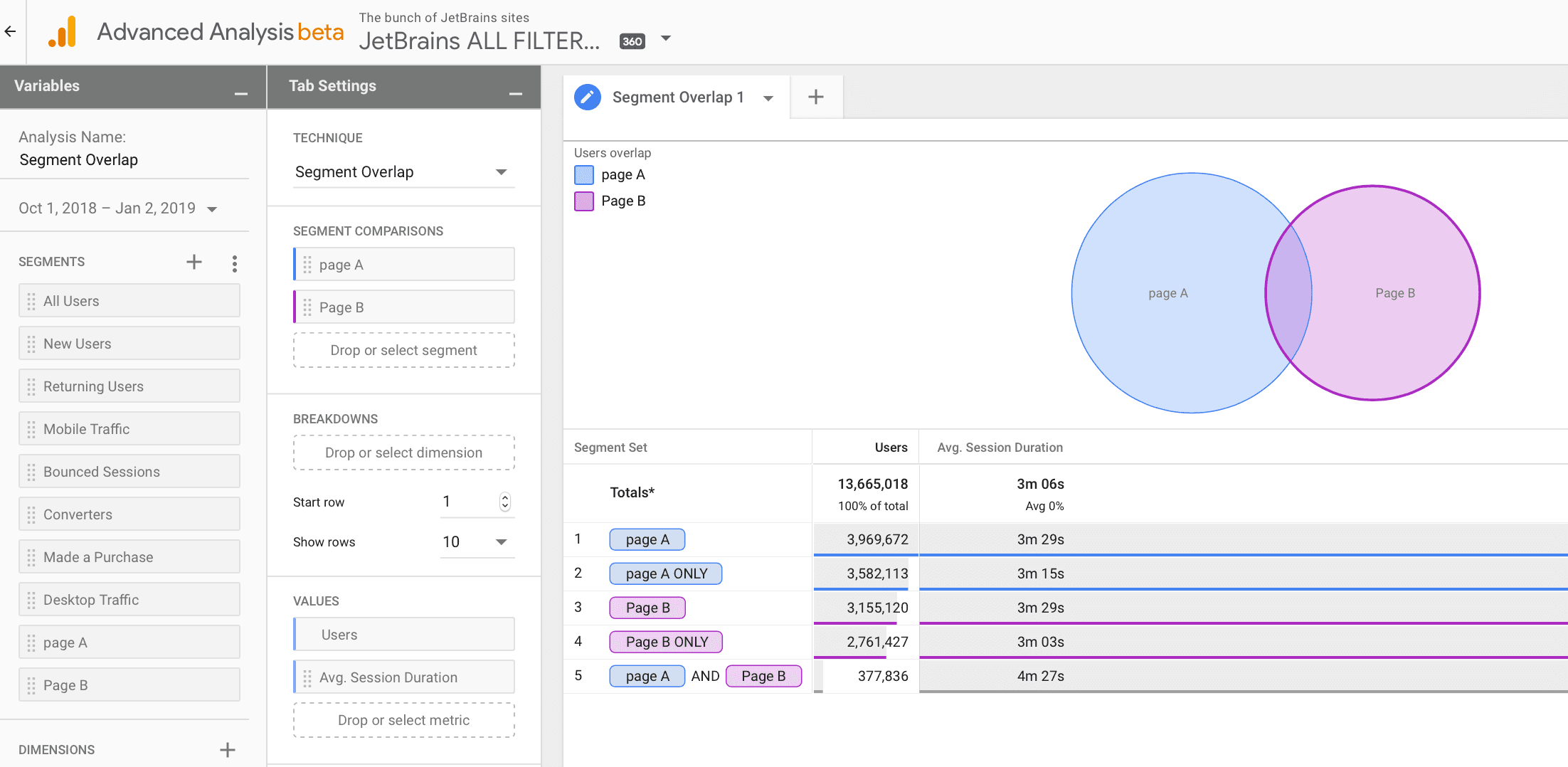Screen dimensions: 1568x767
Task: Add a new dimension with plus icon
Action: (x=228, y=749)
